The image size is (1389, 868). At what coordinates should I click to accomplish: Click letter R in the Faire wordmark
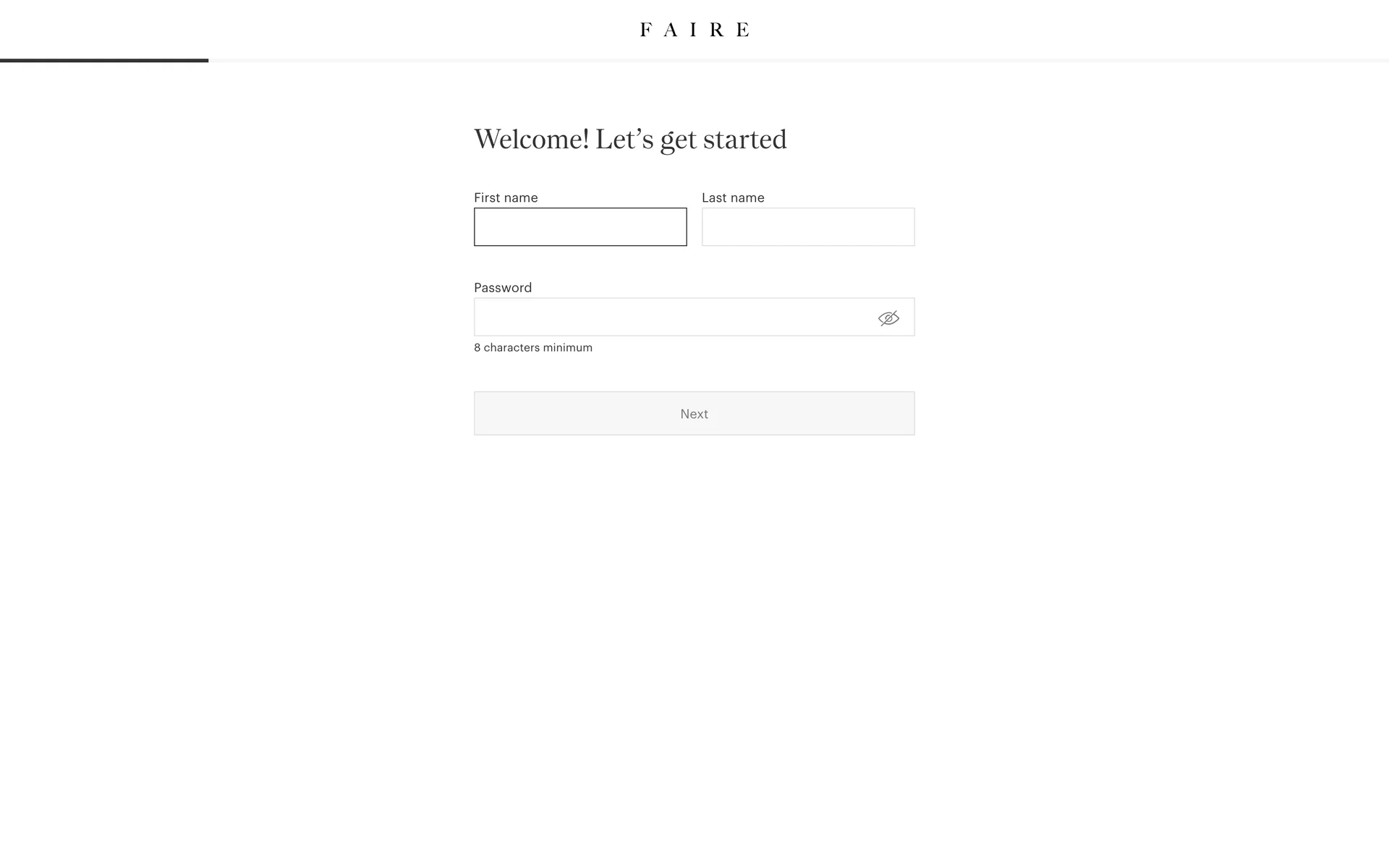coord(717,30)
